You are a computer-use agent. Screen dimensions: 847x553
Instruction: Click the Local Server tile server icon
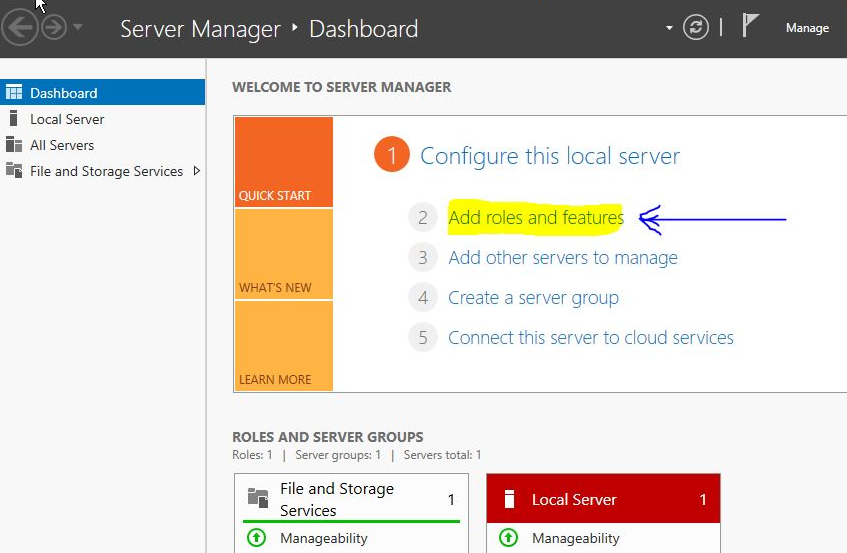(x=509, y=499)
